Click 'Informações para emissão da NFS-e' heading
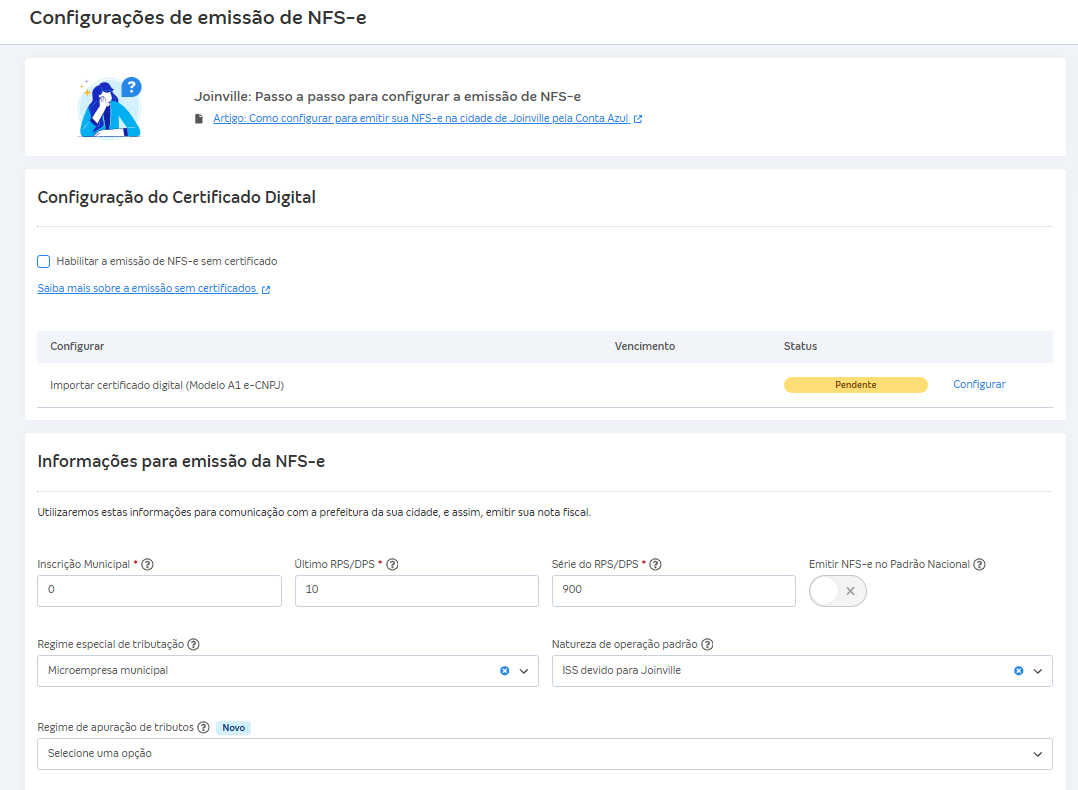The height and width of the screenshot is (790, 1078). click(x=181, y=461)
